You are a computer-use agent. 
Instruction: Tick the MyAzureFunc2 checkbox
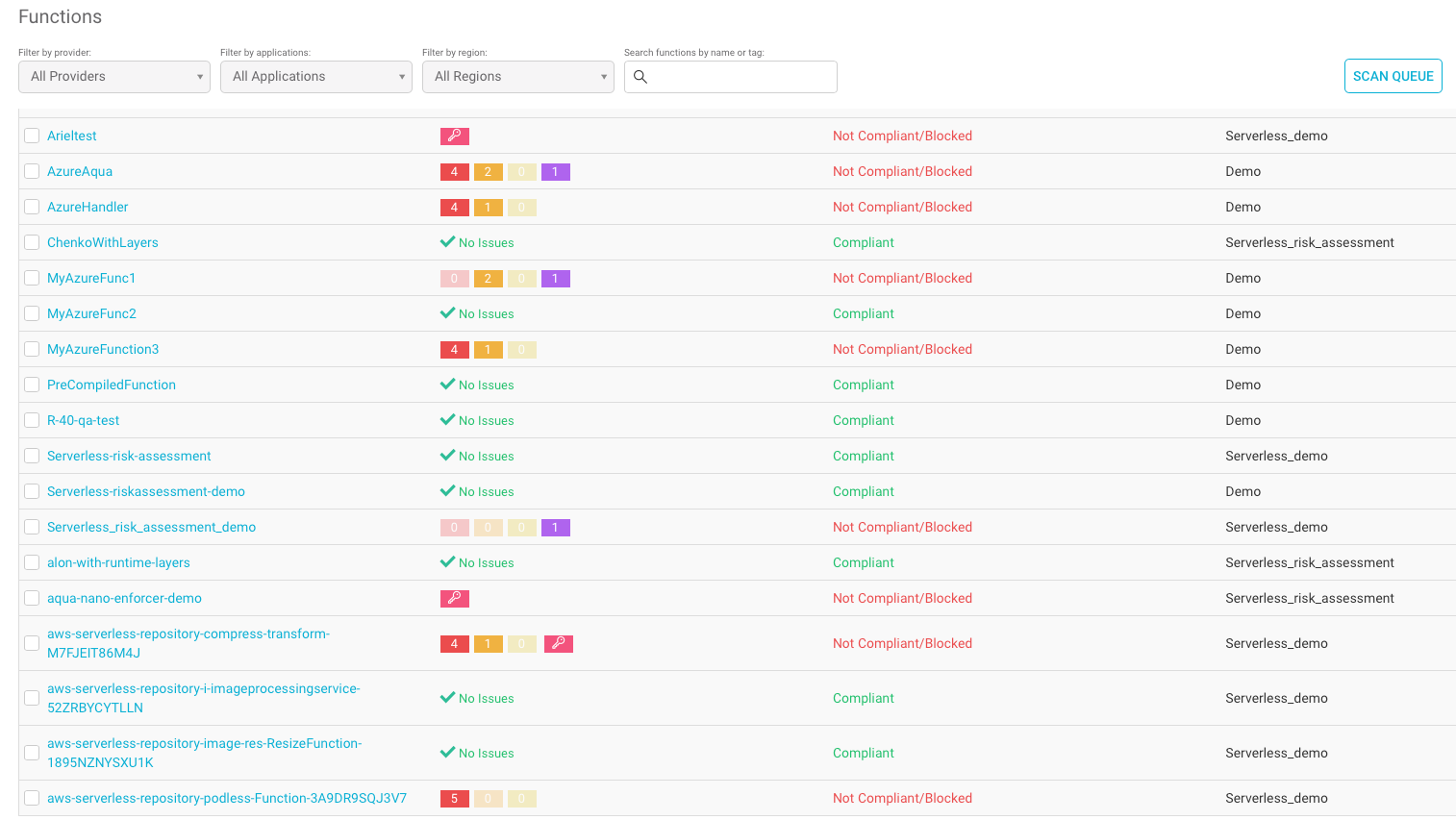click(x=32, y=313)
